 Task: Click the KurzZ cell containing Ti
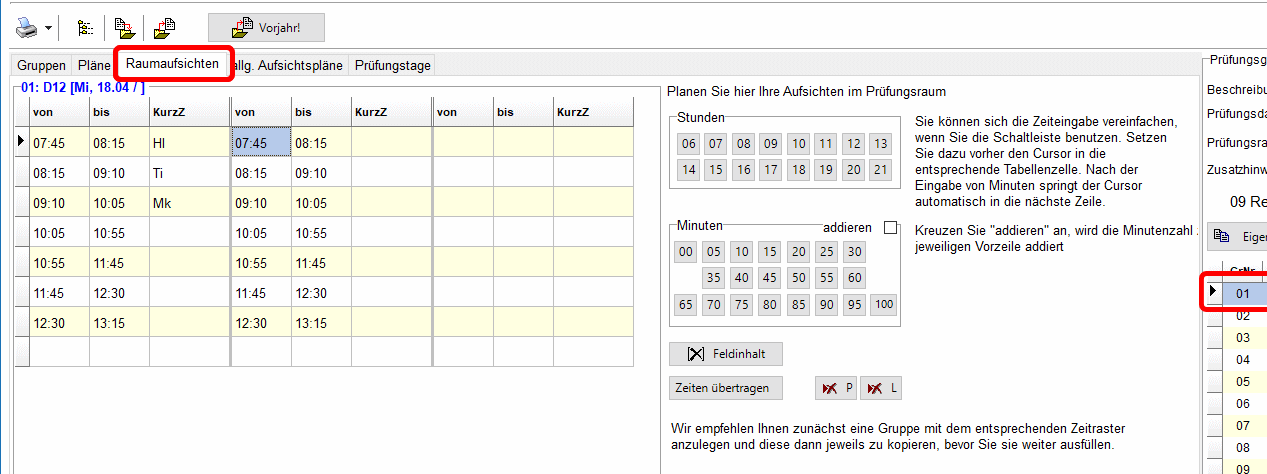click(x=189, y=172)
